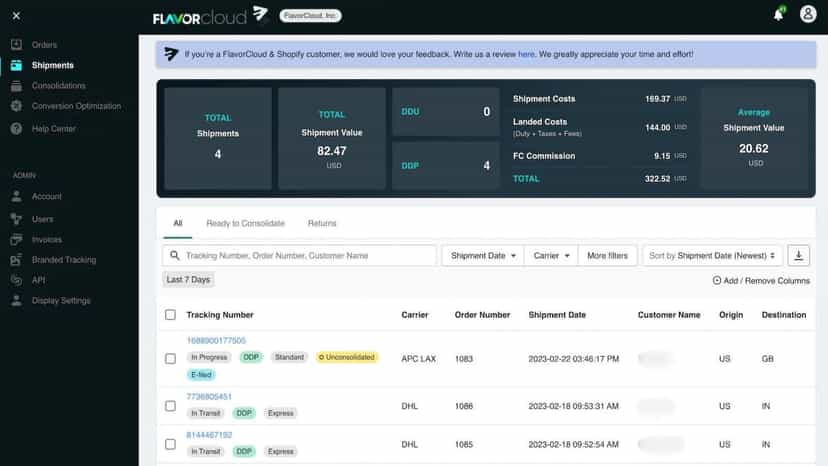Viewport: 828px width, 466px height.
Task: Click the More filters button
Action: 607,256
